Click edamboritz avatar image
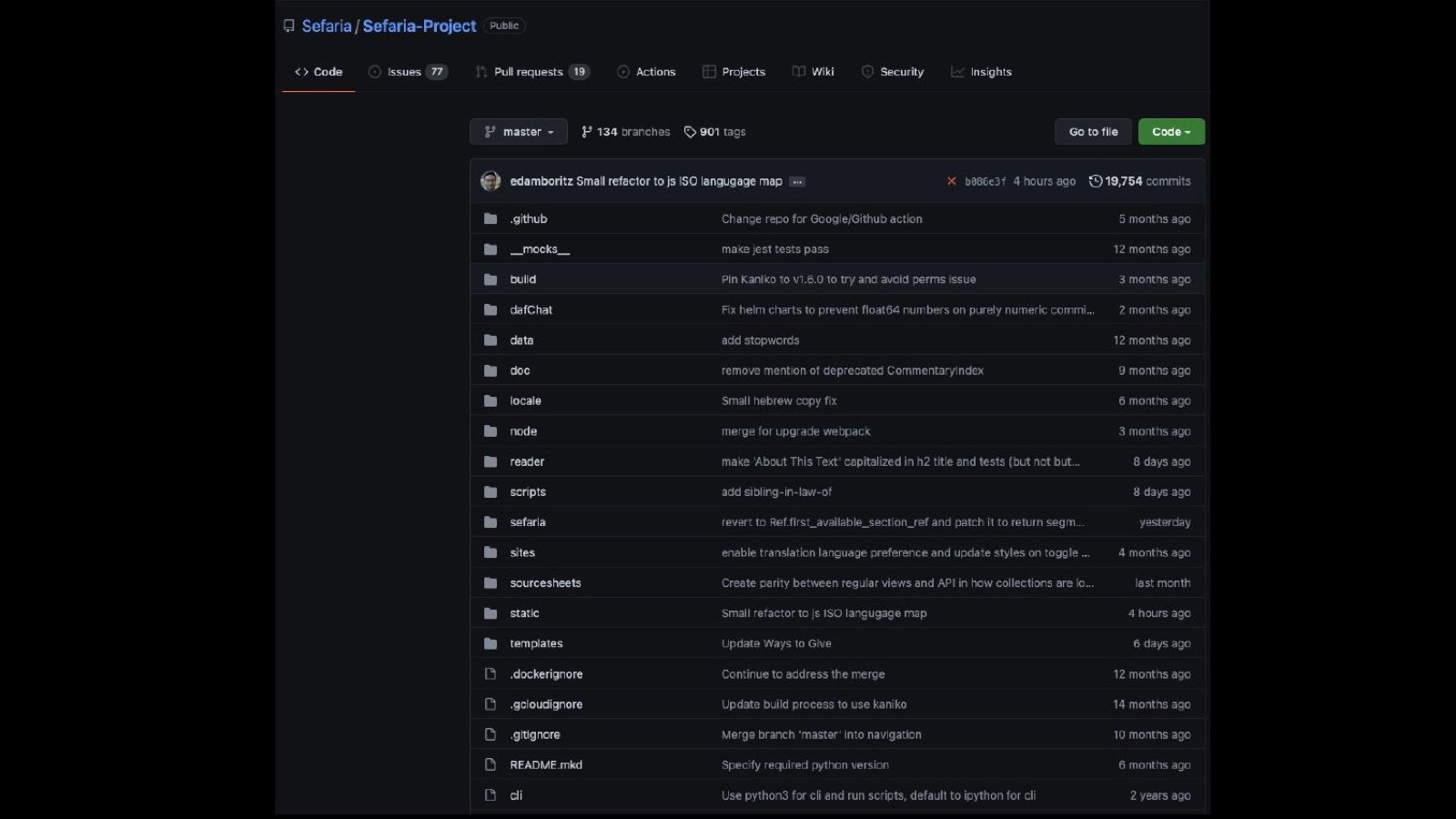The height and width of the screenshot is (819, 1456). tap(490, 181)
